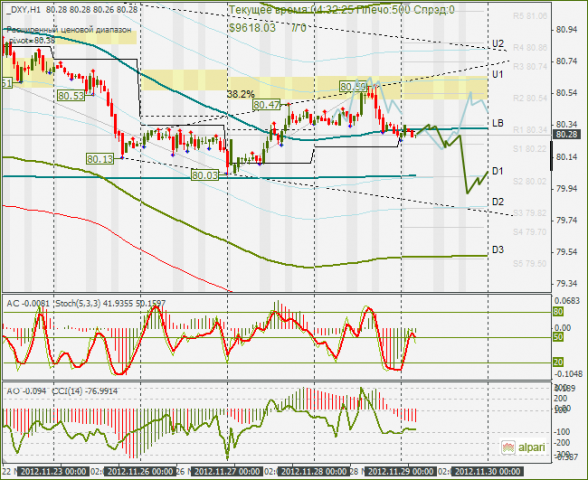This screenshot has height=480, width=588.
Task: Click the 2012.11.23 00:00 date marker
Action: pos(53,471)
